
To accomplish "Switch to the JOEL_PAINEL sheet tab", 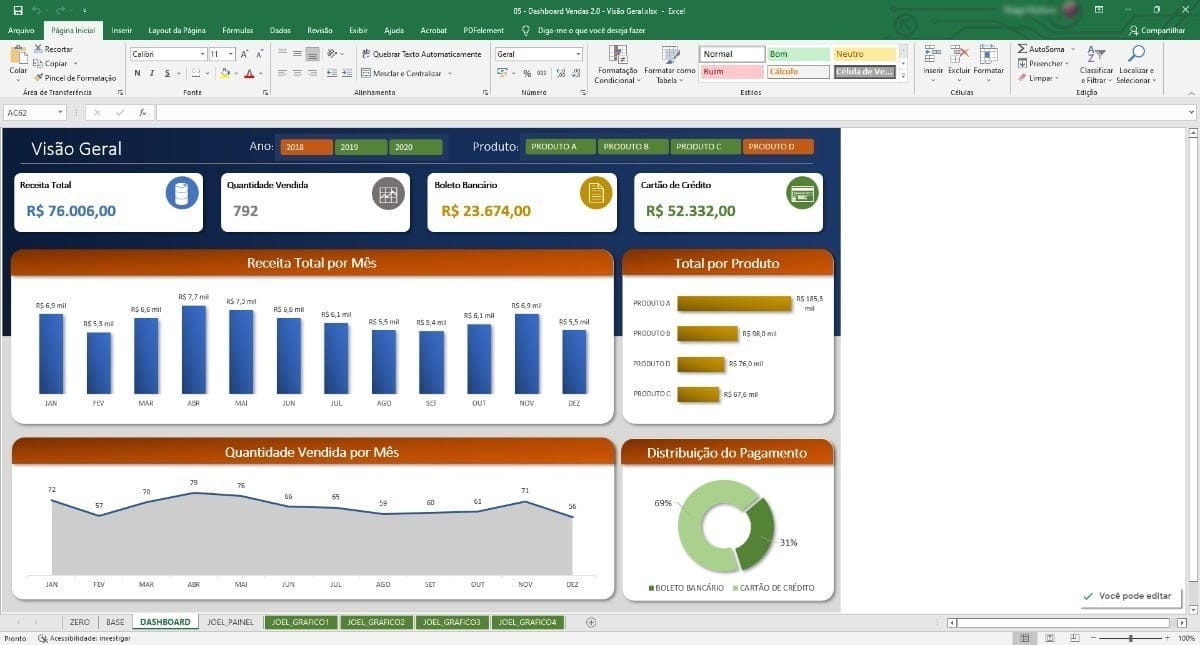I will pyautogui.click(x=230, y=622).
